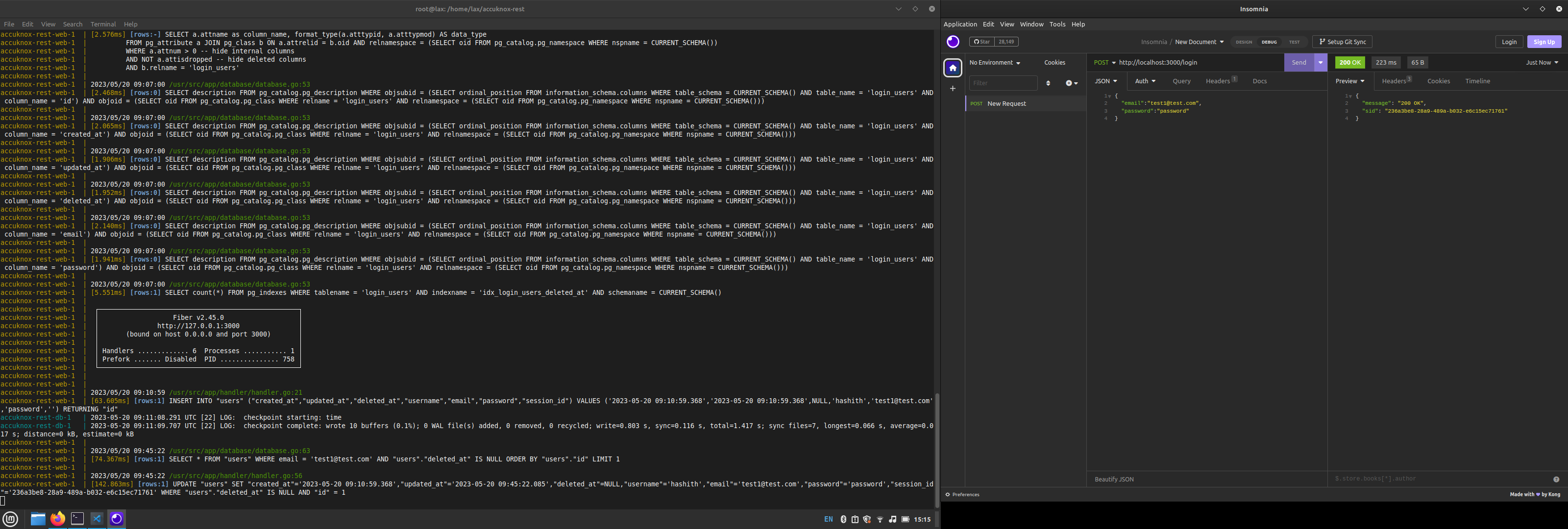Open the create request plus dropdown
Screen dimensions: 1568x529
pos(1071,83)
